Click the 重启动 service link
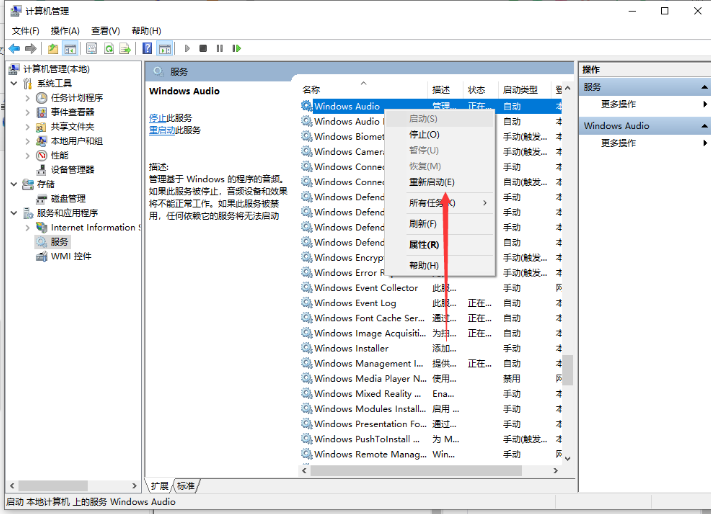This screenshot has width=711, height=514. (159, 130)
